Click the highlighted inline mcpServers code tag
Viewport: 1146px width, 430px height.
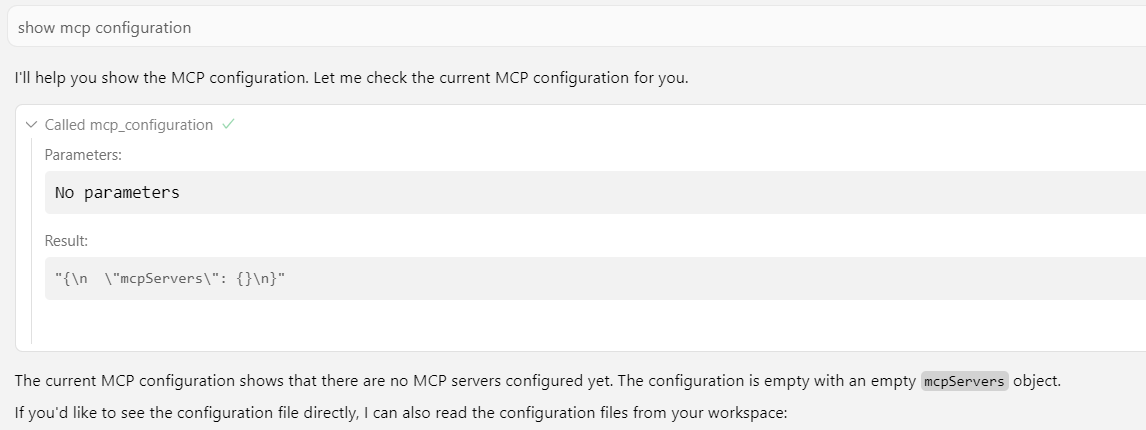[x=964, y=381]
